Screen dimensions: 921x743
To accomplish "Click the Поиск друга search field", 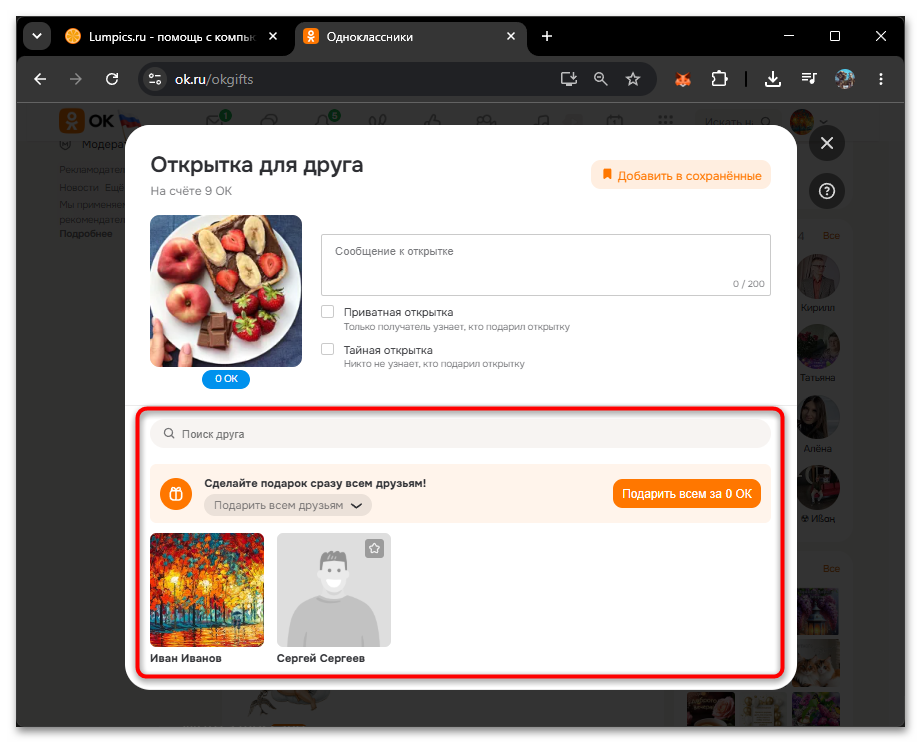I will pyautogui.click(x=460, y=433).
